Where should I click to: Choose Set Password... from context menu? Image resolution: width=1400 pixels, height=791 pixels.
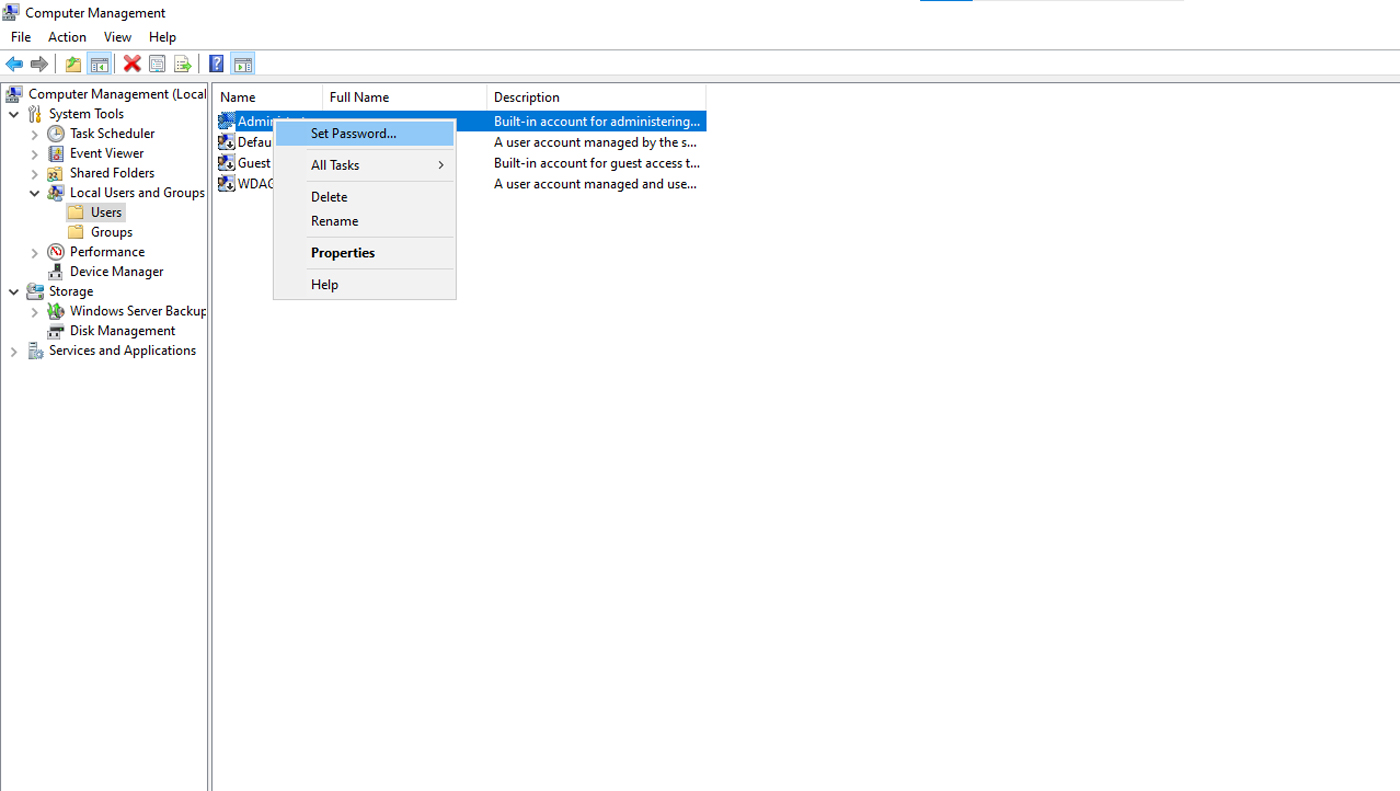tap(353, 133)
